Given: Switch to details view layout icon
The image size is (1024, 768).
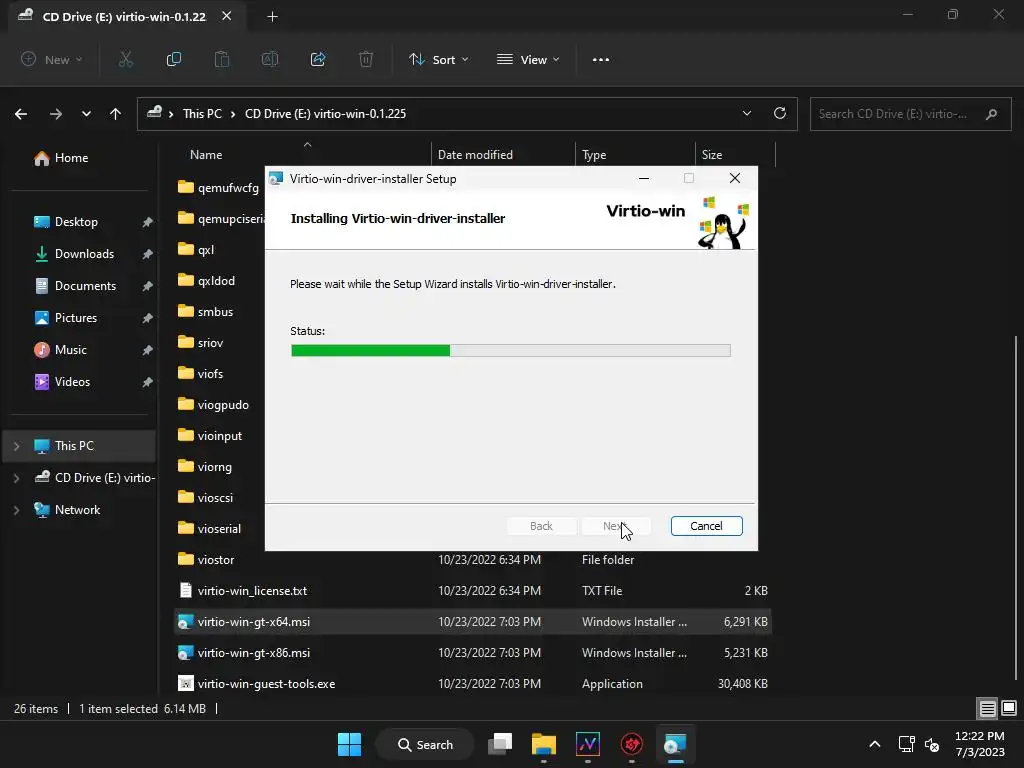Looking at the screenshot, I should click(987, 709).
